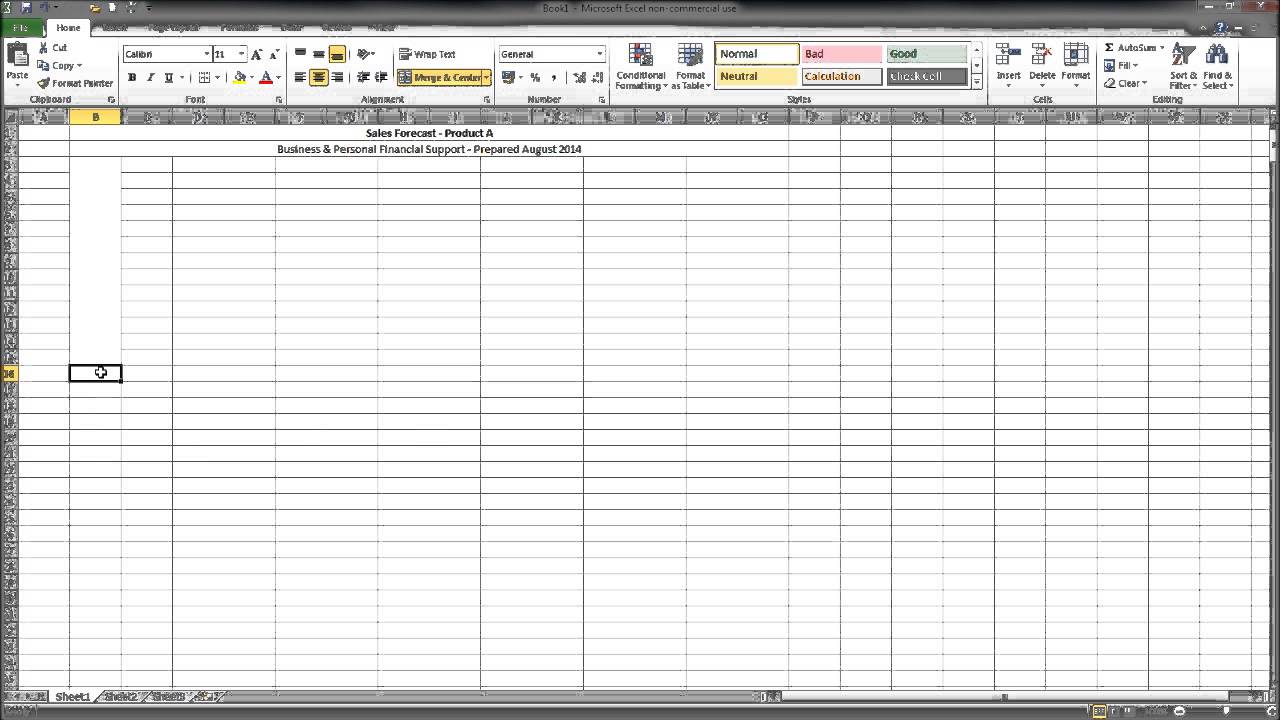Toggle Wrap Text for the cell
Screen dimensions: 1280x720
click(427, 54)
